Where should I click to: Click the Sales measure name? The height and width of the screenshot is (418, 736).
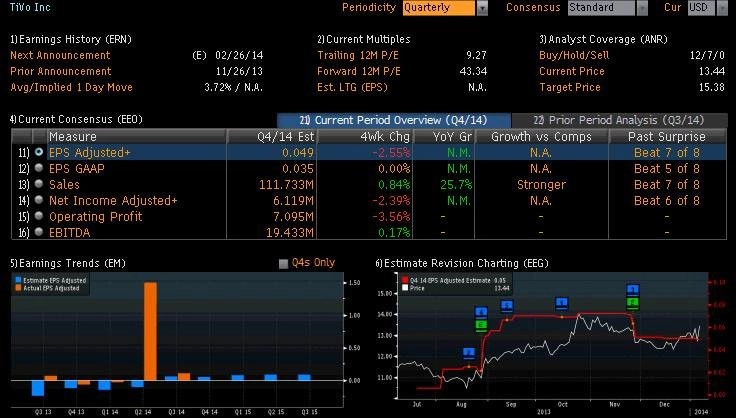coord(64,184)
